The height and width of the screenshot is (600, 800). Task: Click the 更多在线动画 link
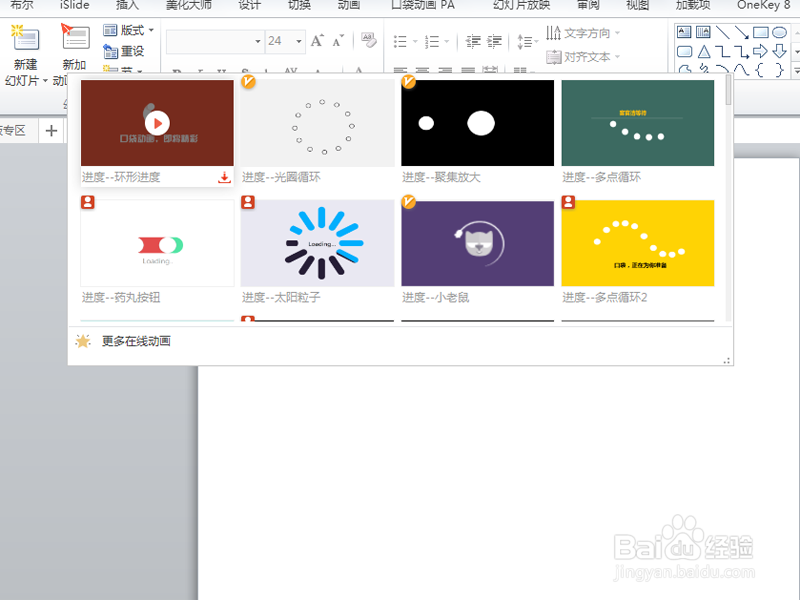tap(136, 341)
